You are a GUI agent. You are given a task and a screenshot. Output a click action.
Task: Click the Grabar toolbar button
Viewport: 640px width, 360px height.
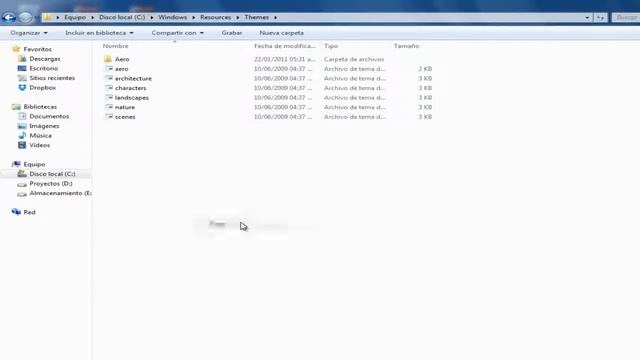pos(232,33)
